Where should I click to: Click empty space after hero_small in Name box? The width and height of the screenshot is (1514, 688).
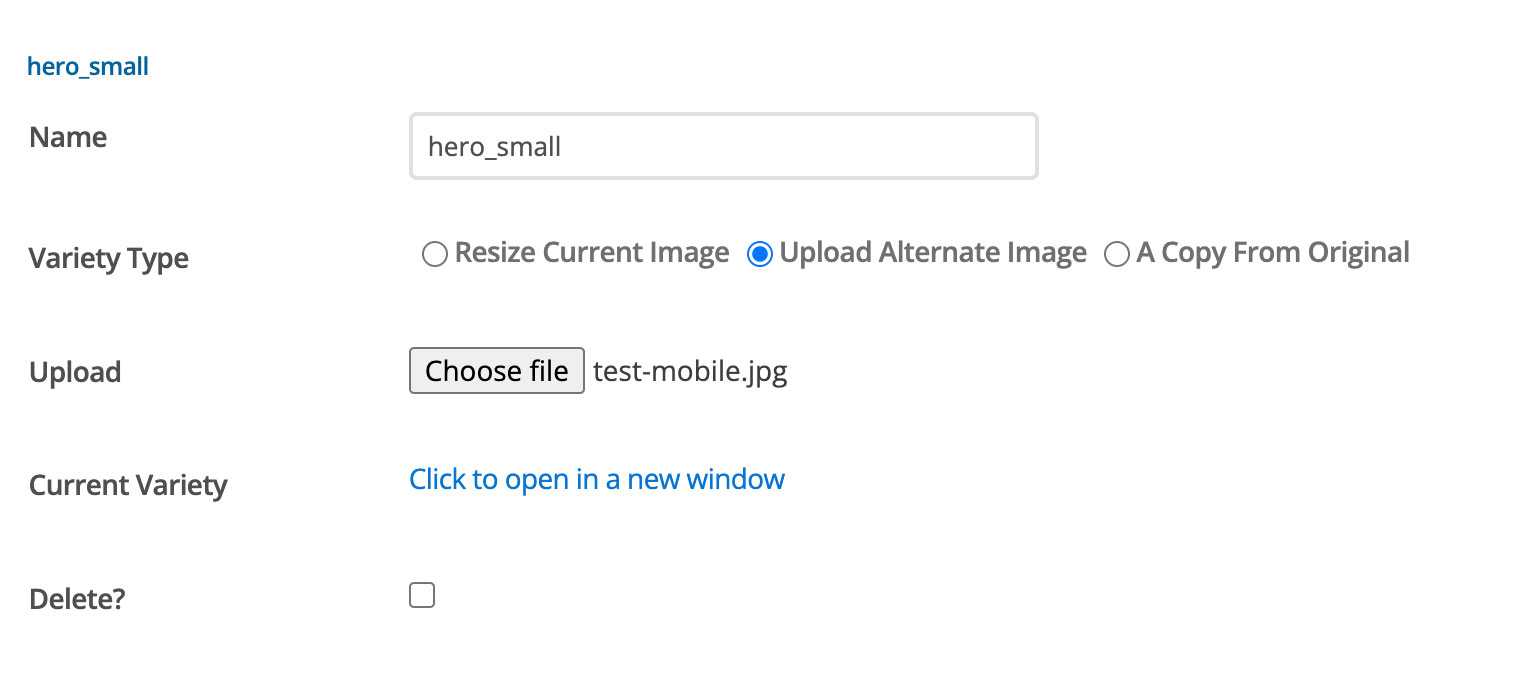[x=800, y=146]
